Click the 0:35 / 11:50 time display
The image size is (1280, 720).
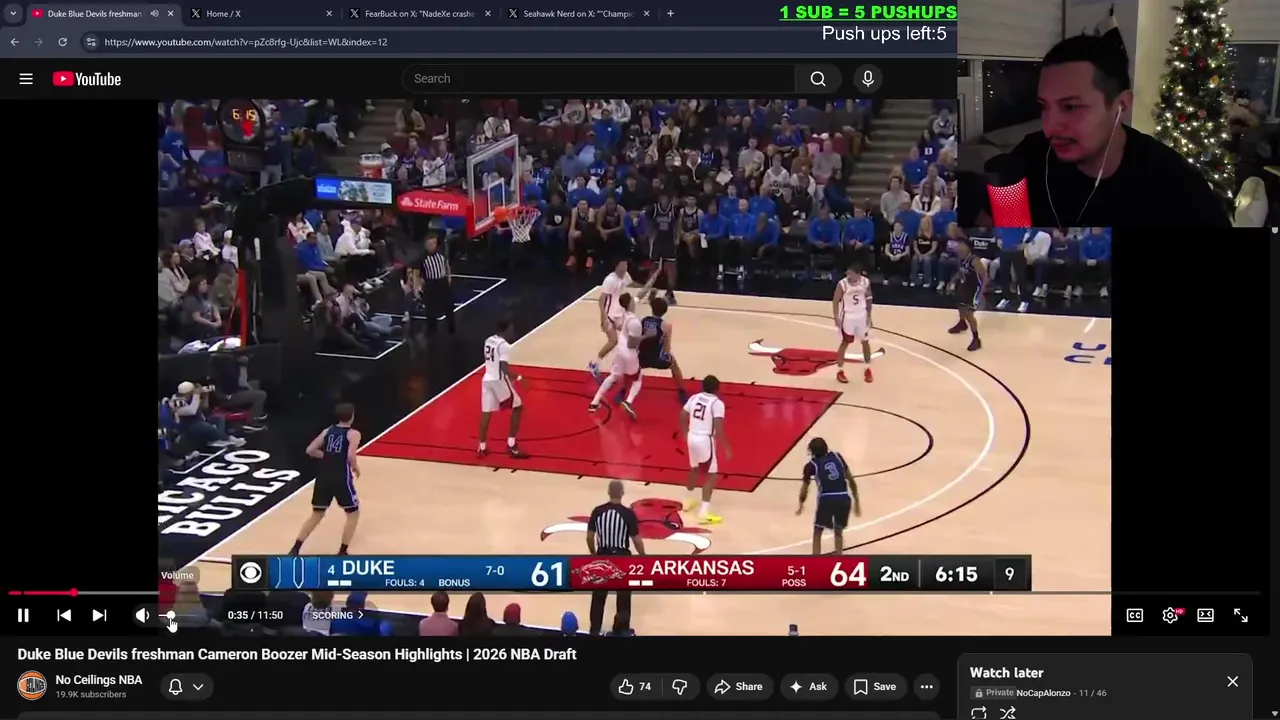point(255,615)
